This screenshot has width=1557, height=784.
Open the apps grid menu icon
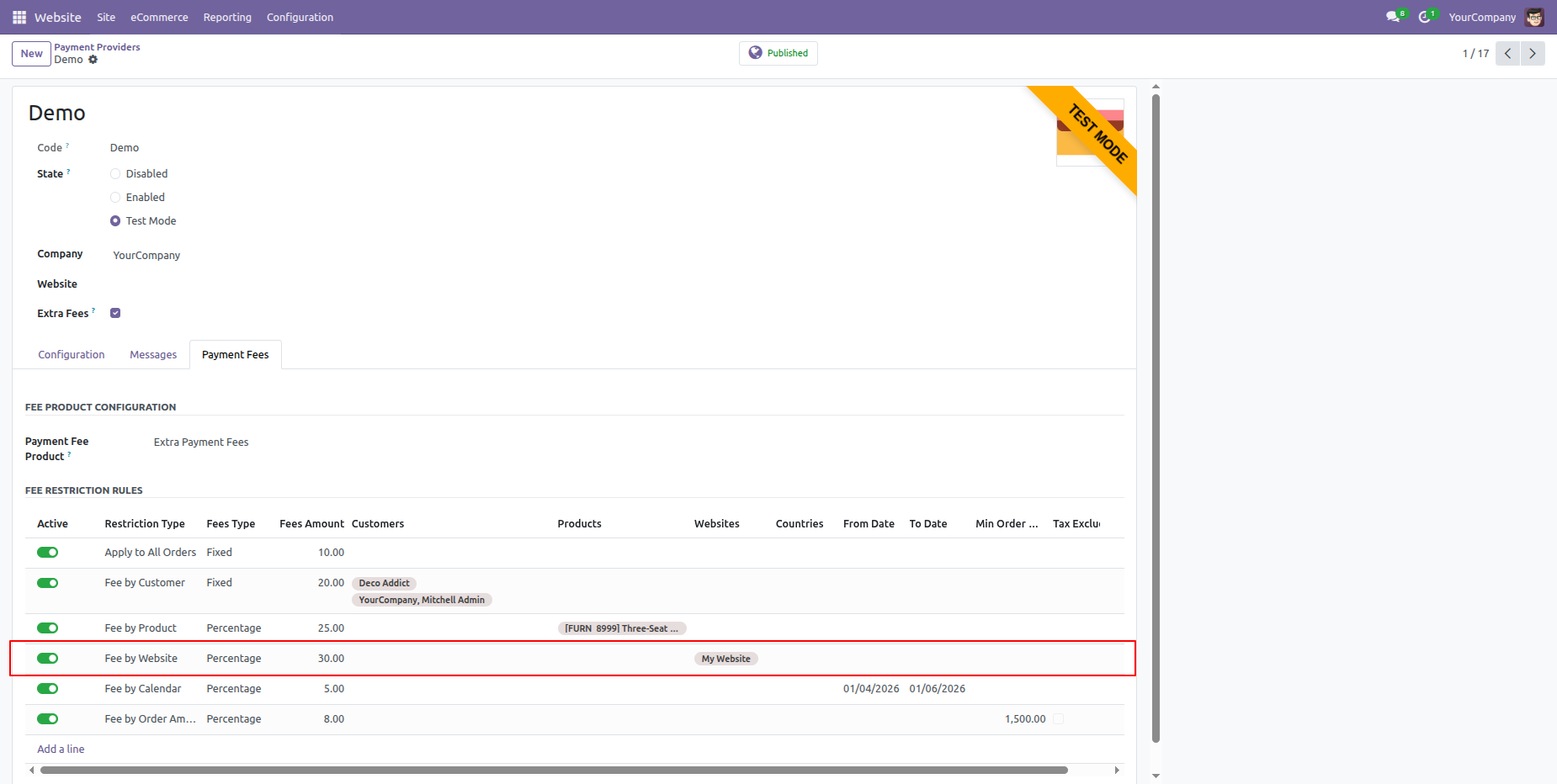pyautogui.click(x=19, y=17)
